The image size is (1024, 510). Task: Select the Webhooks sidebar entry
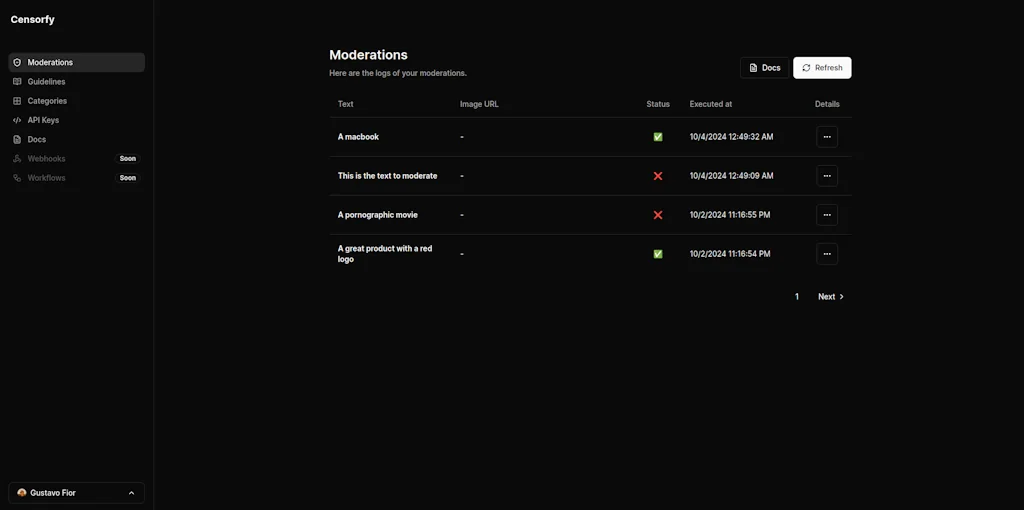(76, 159)
